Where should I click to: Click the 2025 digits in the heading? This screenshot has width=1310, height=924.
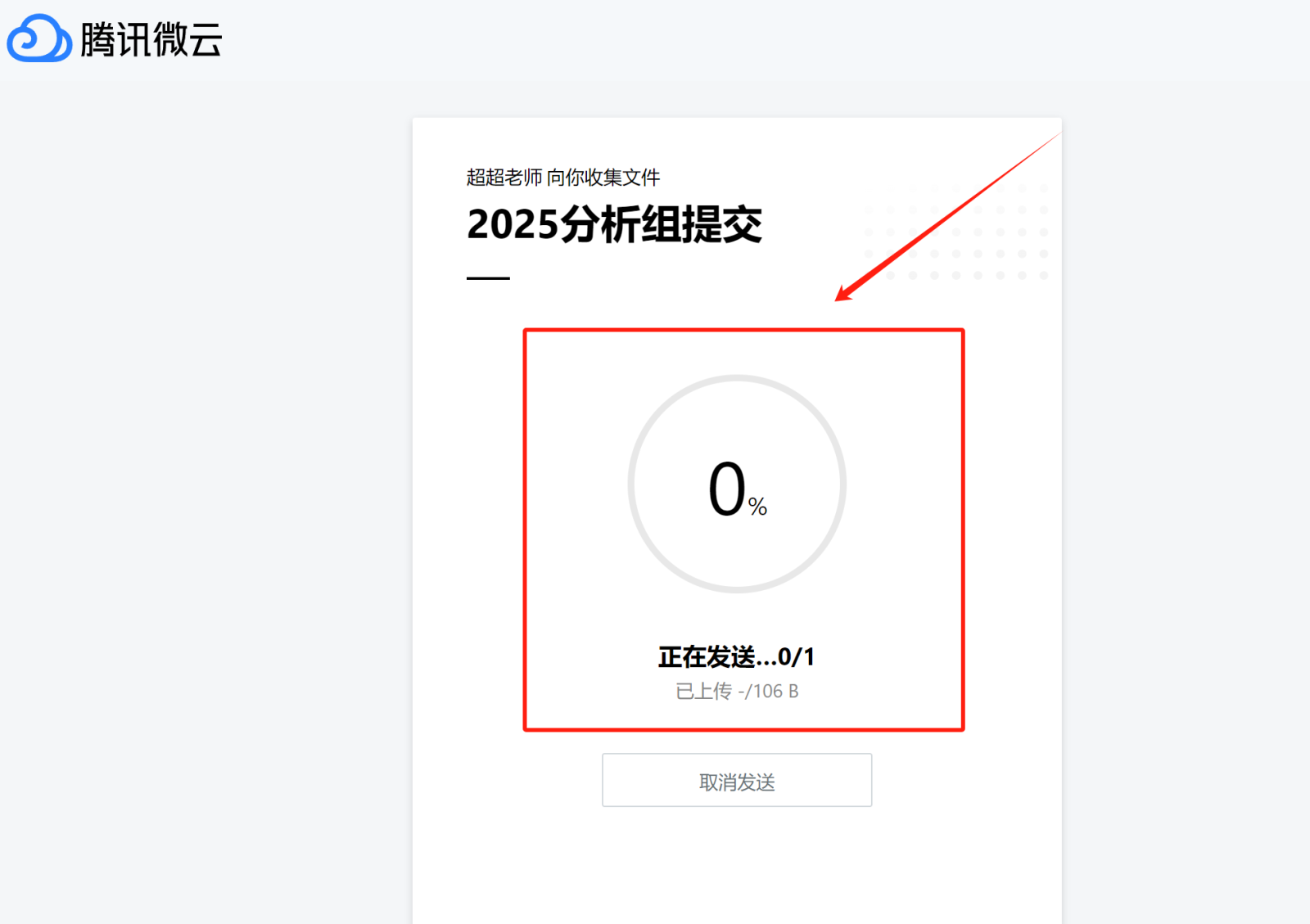513,224
